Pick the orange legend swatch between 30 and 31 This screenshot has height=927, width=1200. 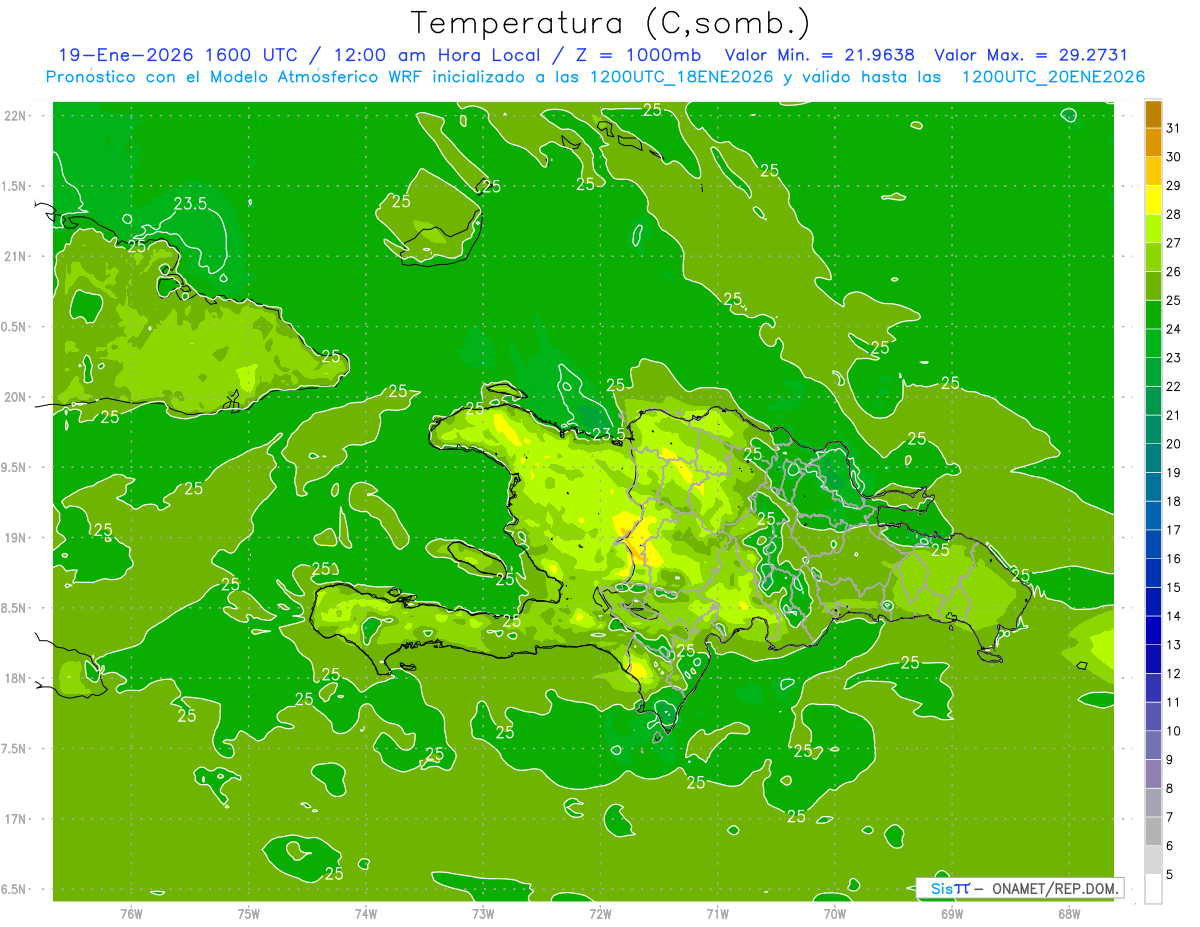point(1153,143)
